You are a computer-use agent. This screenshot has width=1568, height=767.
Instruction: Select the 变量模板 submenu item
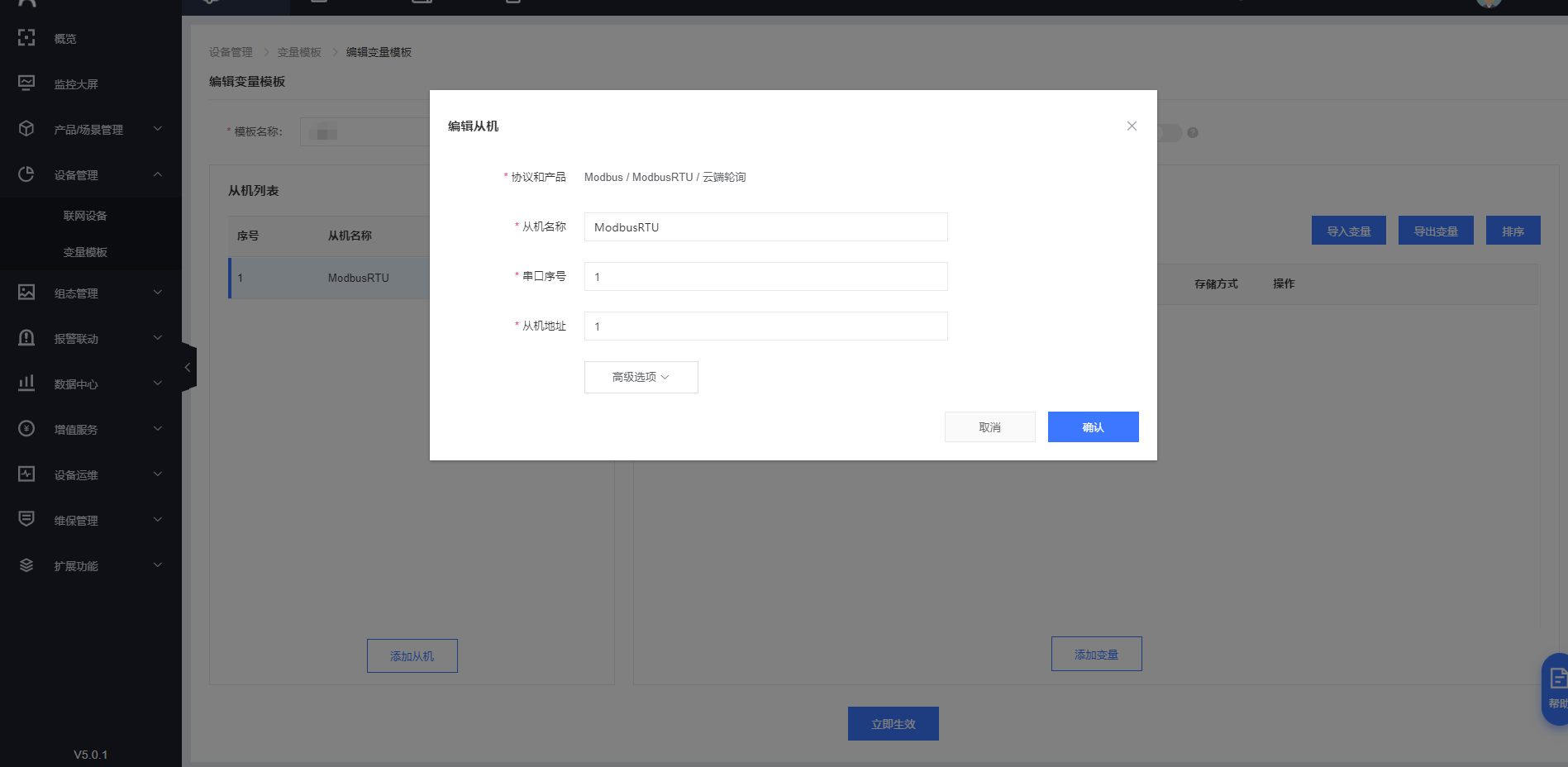click(x=85, y=252)
